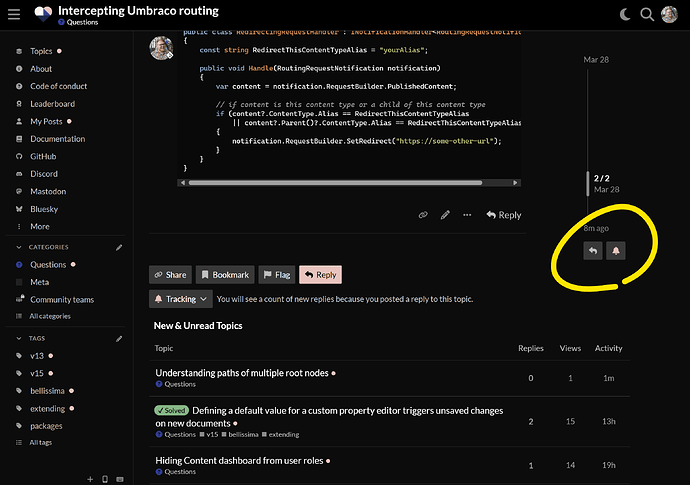Open post author's avatar
This screenshot has width=690, height=485.
click(x=161, y=48)
